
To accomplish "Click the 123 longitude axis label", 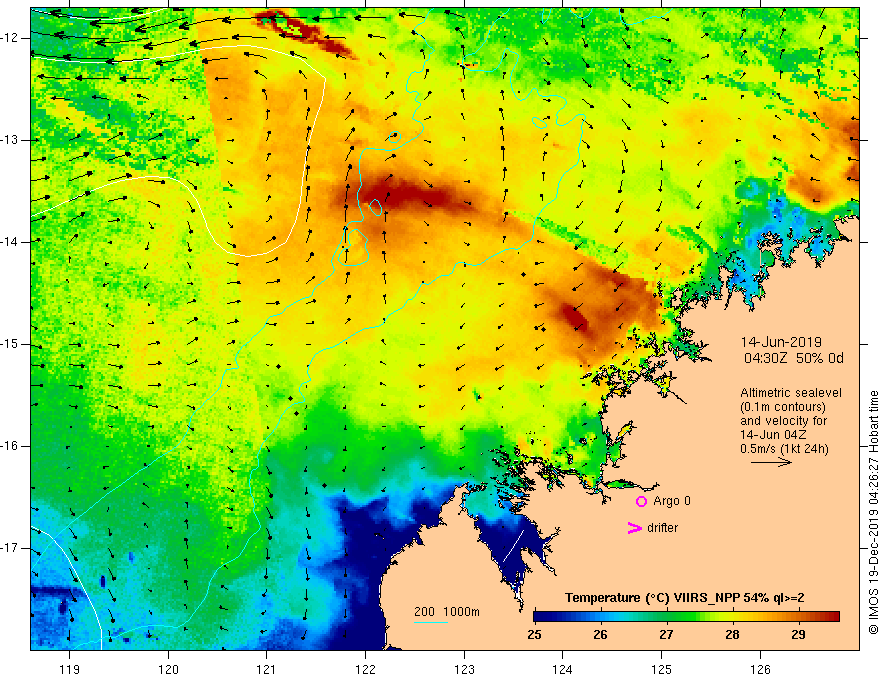I will pos(464,669).
